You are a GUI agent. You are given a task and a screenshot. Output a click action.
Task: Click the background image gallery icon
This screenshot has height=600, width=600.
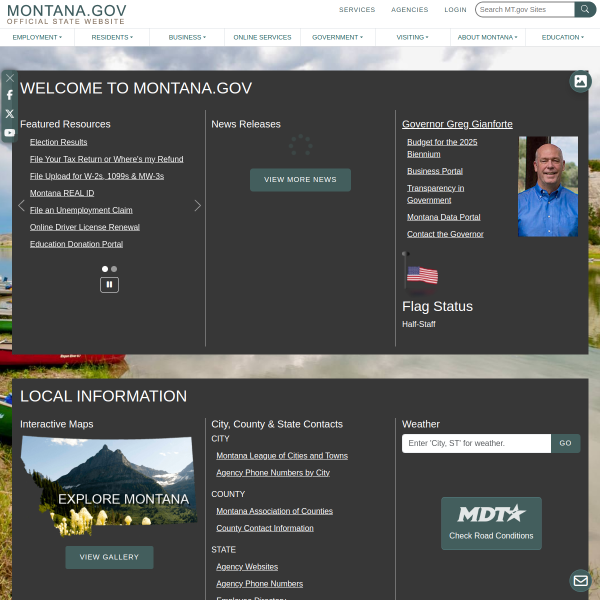pyautogui.click(x=580, y=81)
